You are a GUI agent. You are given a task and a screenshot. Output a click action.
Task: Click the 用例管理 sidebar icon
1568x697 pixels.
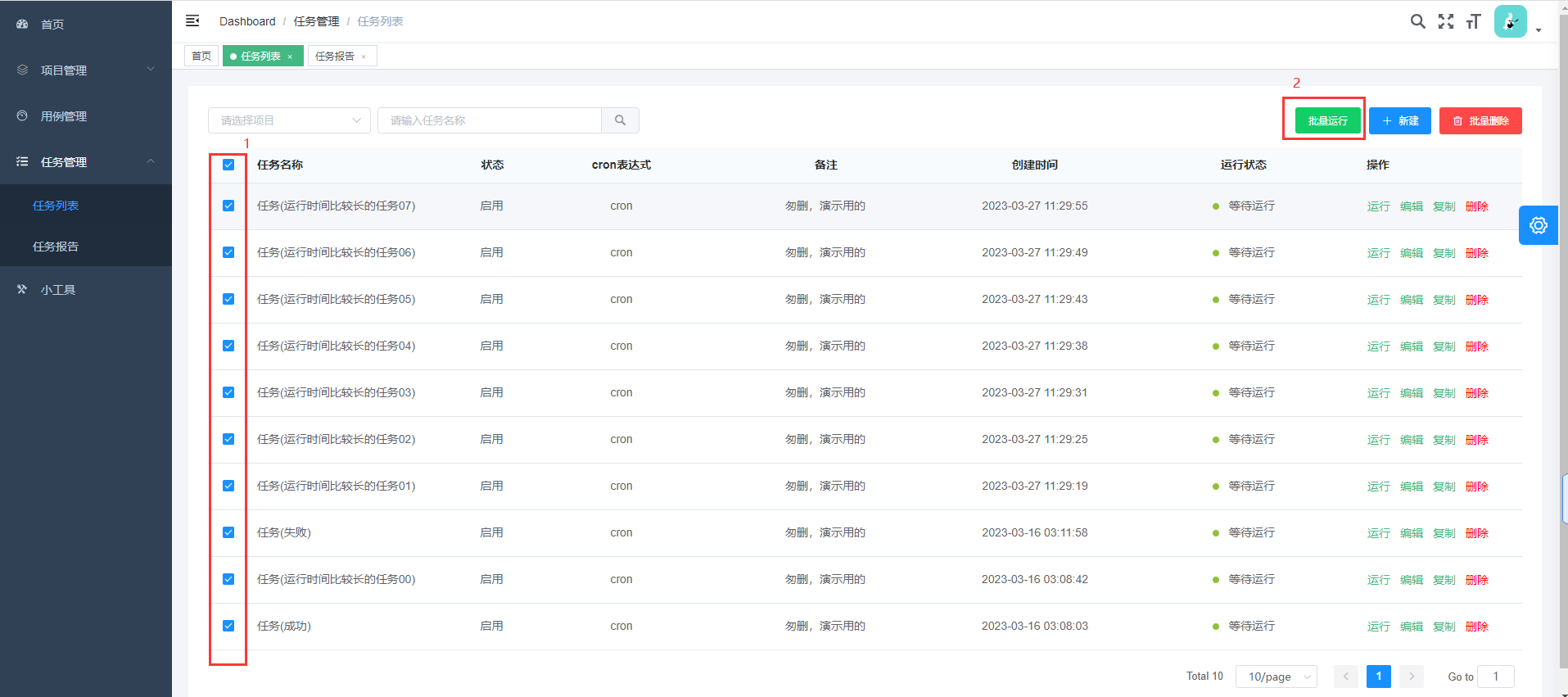pos(22,116)
